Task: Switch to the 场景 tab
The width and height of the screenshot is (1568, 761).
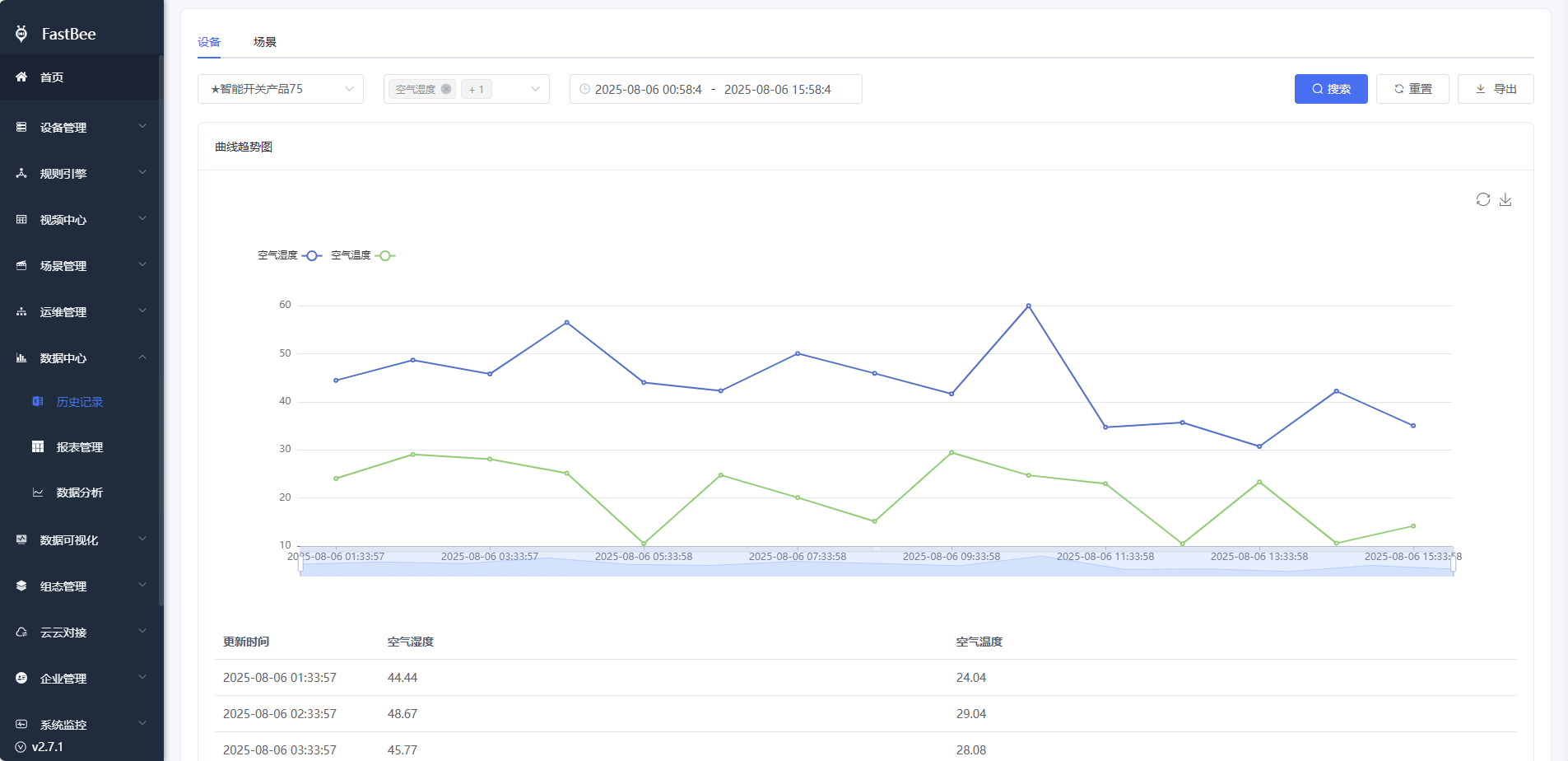Action: tap(264, 42)
